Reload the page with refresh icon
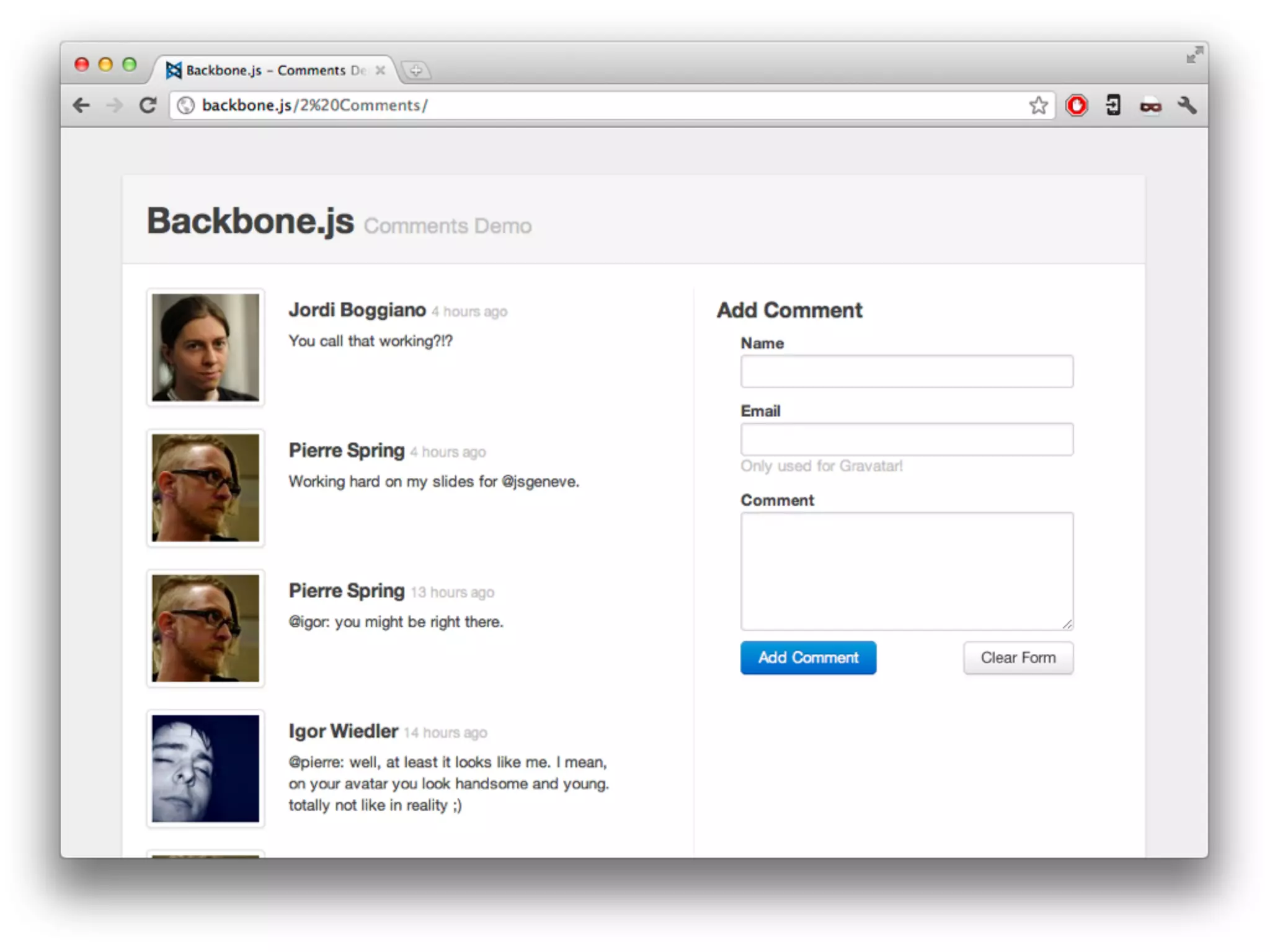 pos(148,105)
